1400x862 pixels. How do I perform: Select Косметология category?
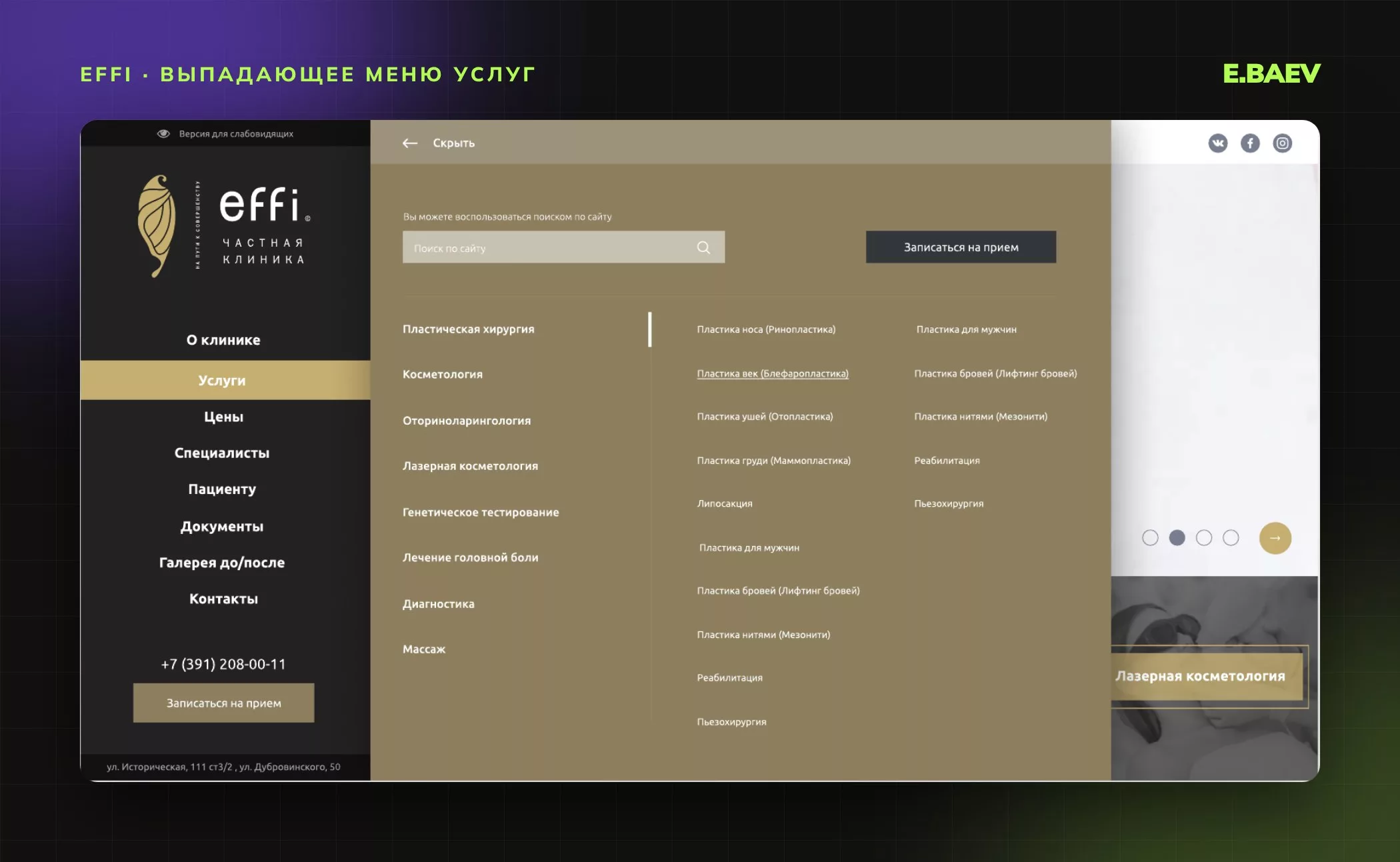[x=443, y=375]
